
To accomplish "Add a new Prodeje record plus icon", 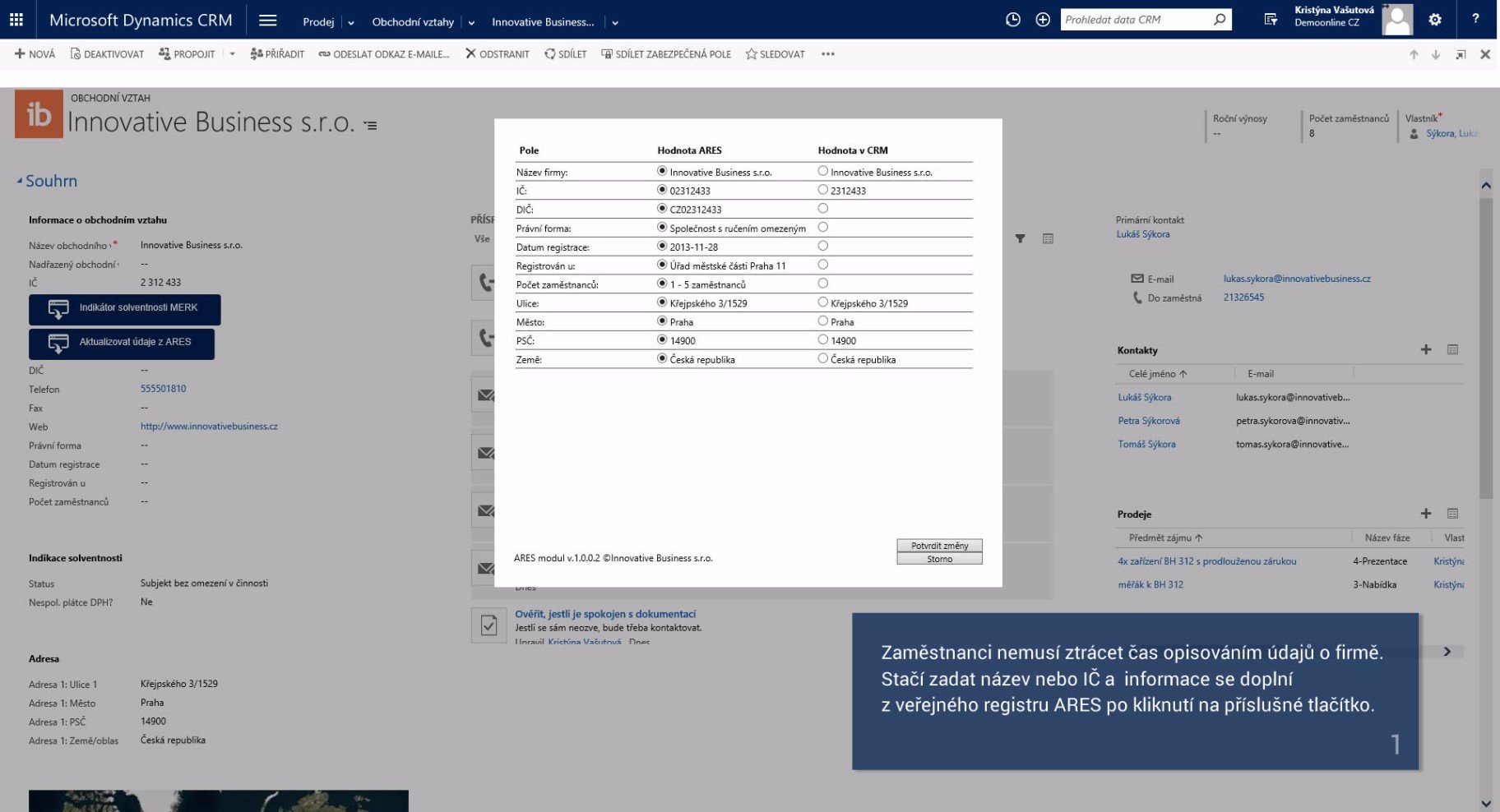I will pyautogui.click(x=1426, y=513).
